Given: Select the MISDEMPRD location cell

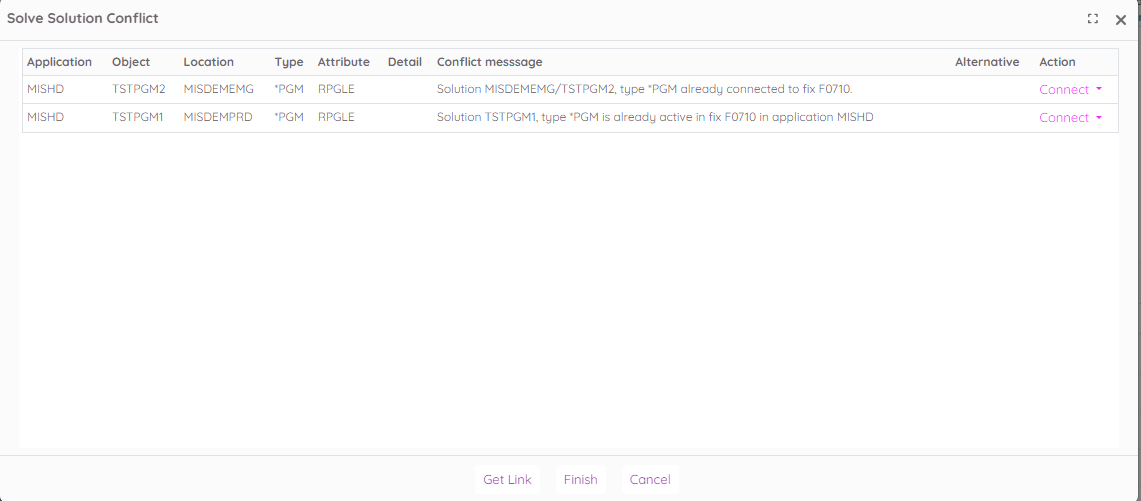Looking at the screenshot, I should (218, 118).
